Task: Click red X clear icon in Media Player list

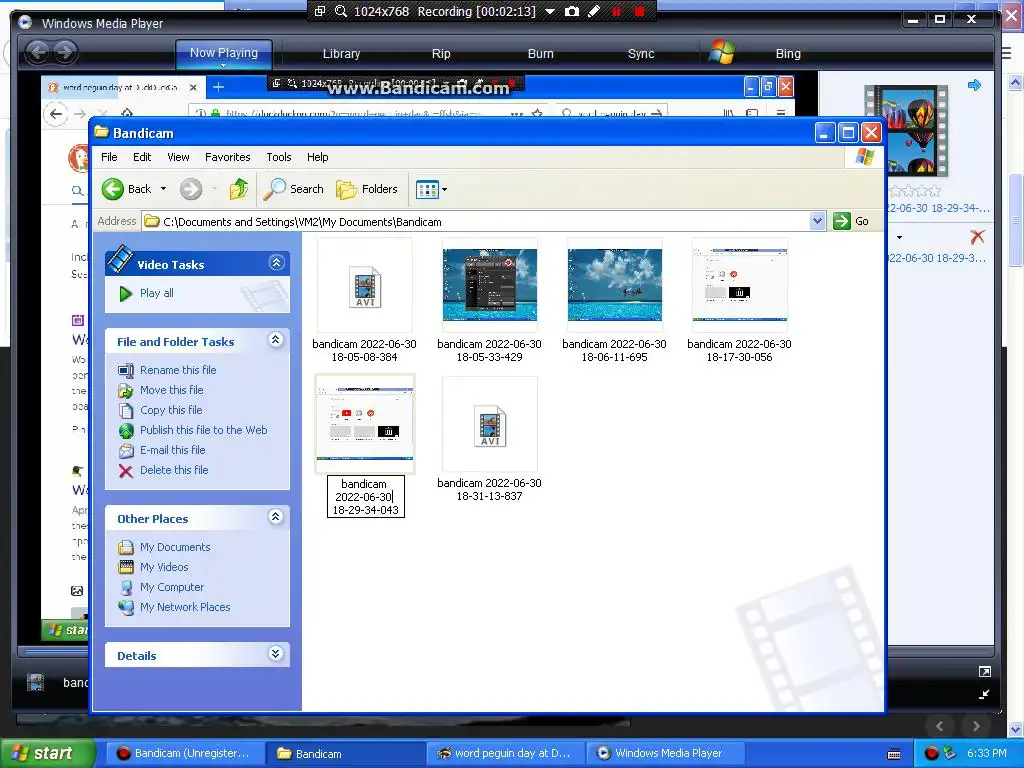Action: [977, 236]
